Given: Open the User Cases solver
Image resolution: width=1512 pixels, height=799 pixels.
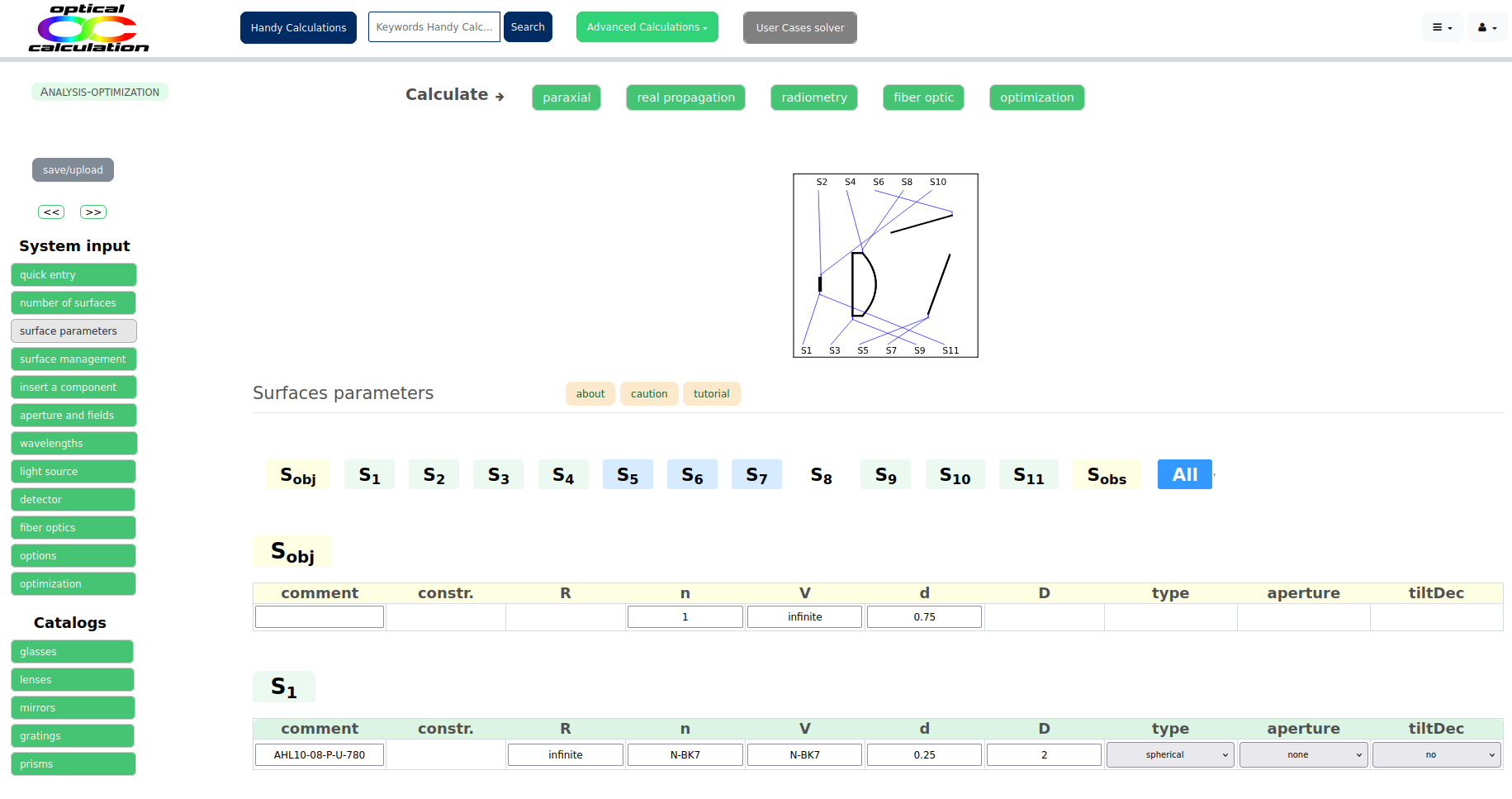Looking at the screenshot, I should point(800,27).
